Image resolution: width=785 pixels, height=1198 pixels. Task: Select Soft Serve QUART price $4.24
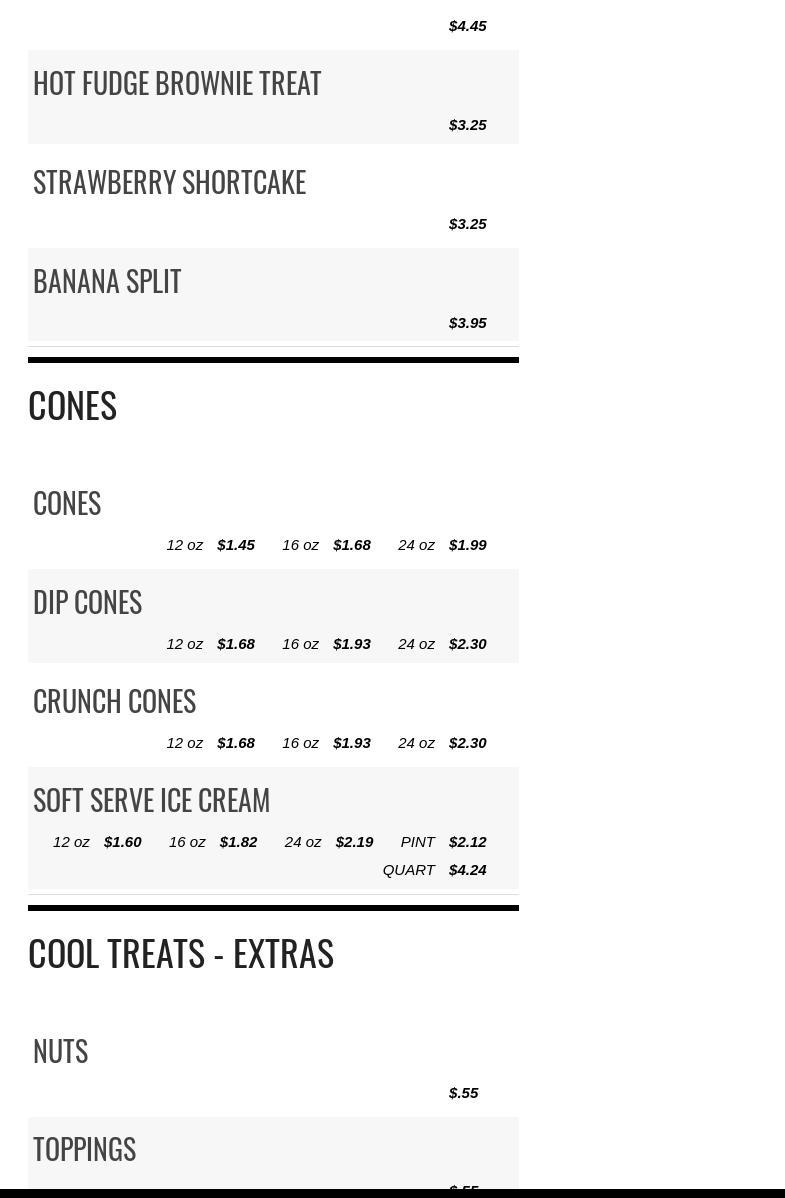pyautogui.click(x=468, y=870)
